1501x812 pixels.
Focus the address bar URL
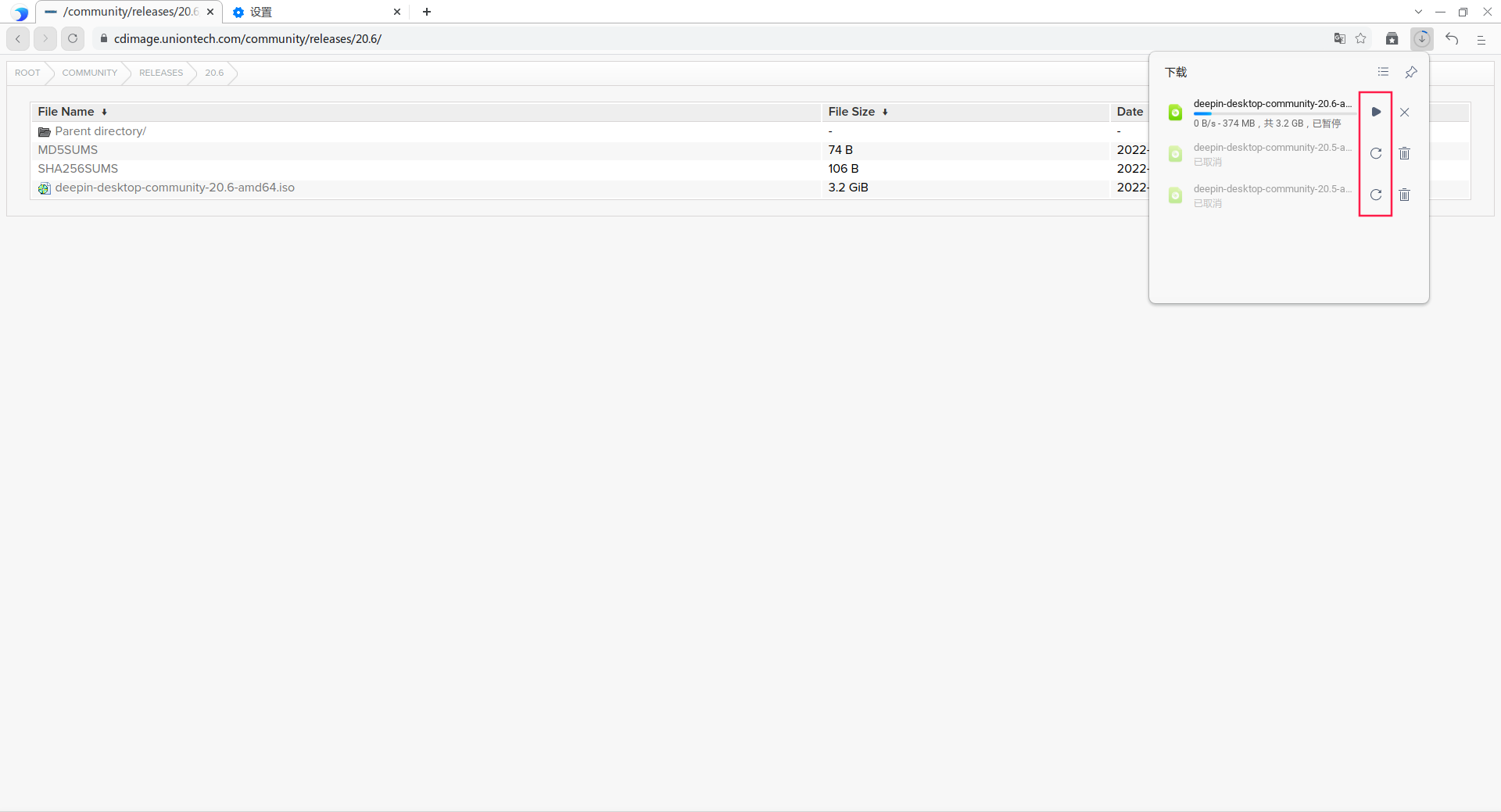pyautogui.click(x=248, y=38)
